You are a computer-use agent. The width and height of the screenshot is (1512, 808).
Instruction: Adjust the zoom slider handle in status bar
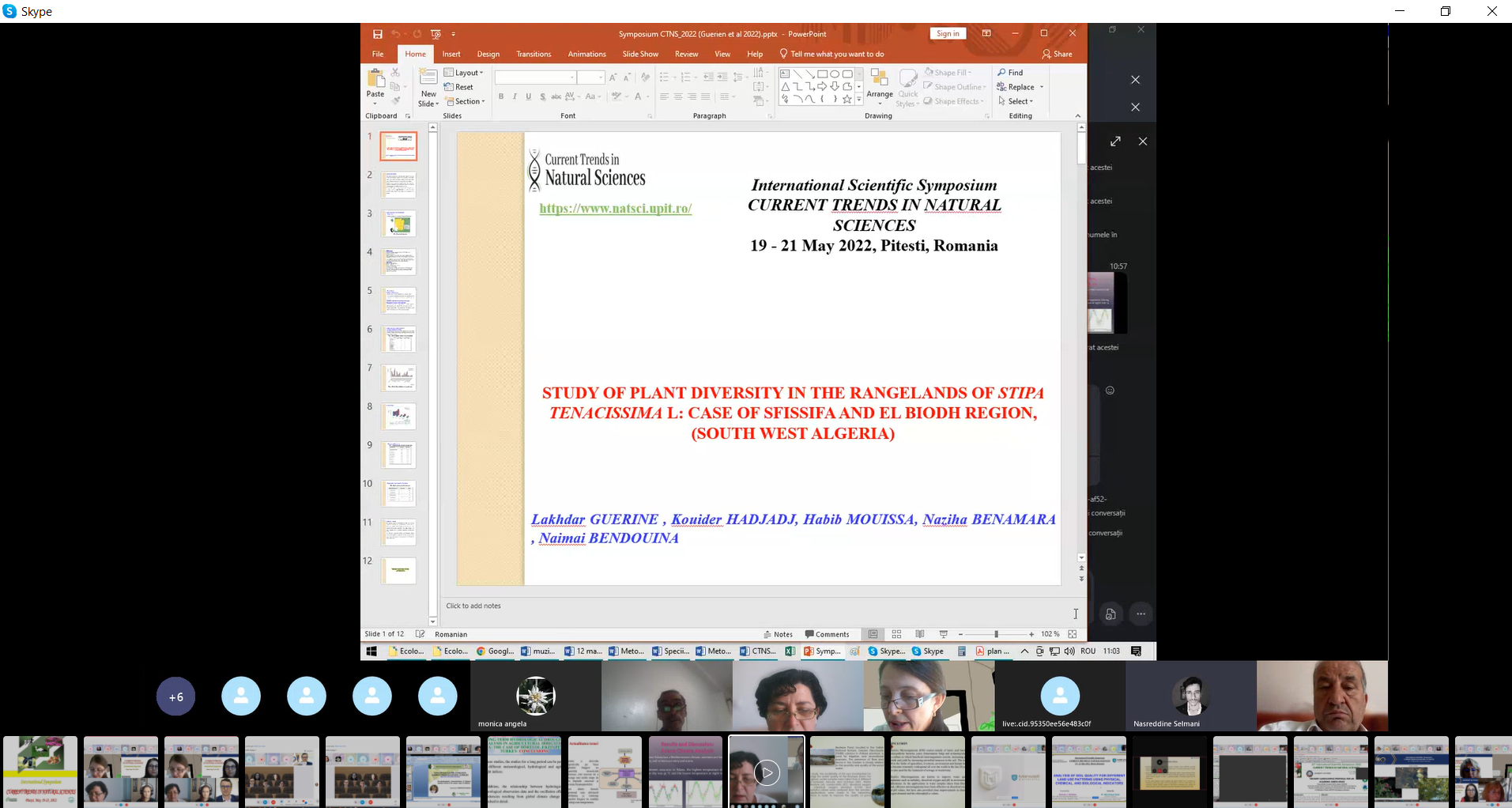(x=997, y=634)
